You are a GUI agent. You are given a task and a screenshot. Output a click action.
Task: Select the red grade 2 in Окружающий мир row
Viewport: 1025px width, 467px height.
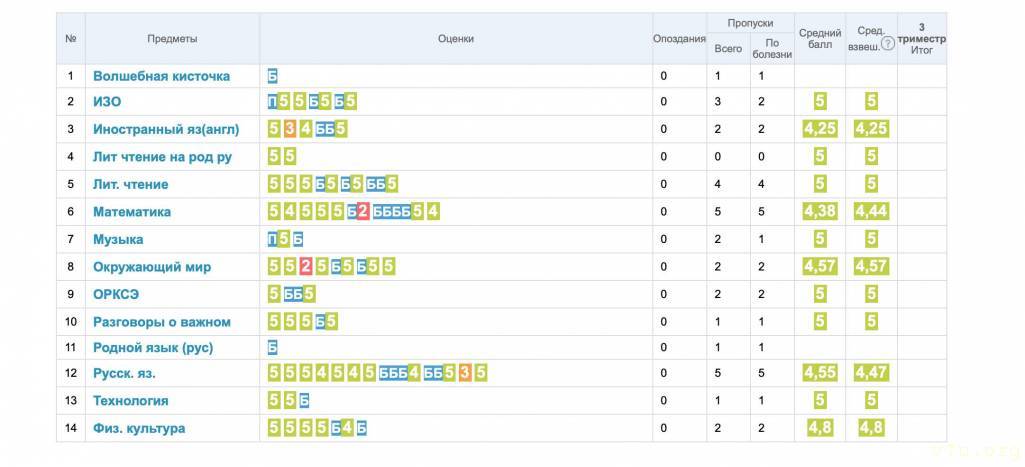pos(306,267)
